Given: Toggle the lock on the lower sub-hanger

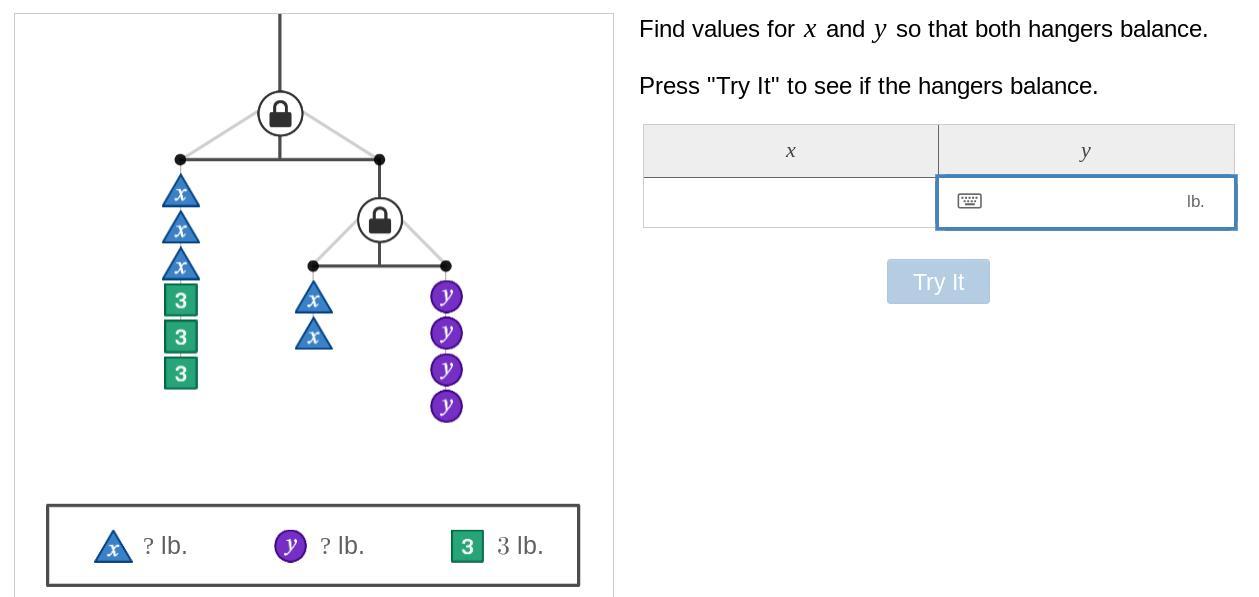Looking at the screenshot, I should coord(380,220).
